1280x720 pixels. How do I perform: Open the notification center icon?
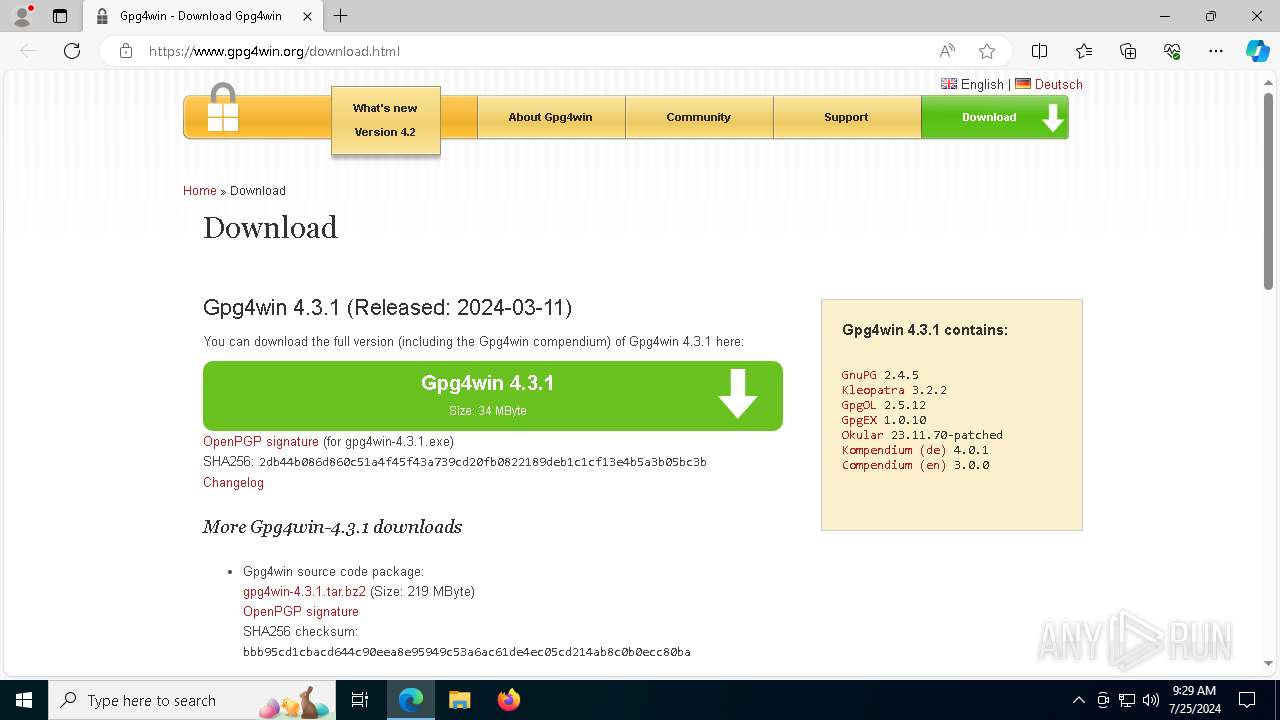click(x=1247, y=700)
